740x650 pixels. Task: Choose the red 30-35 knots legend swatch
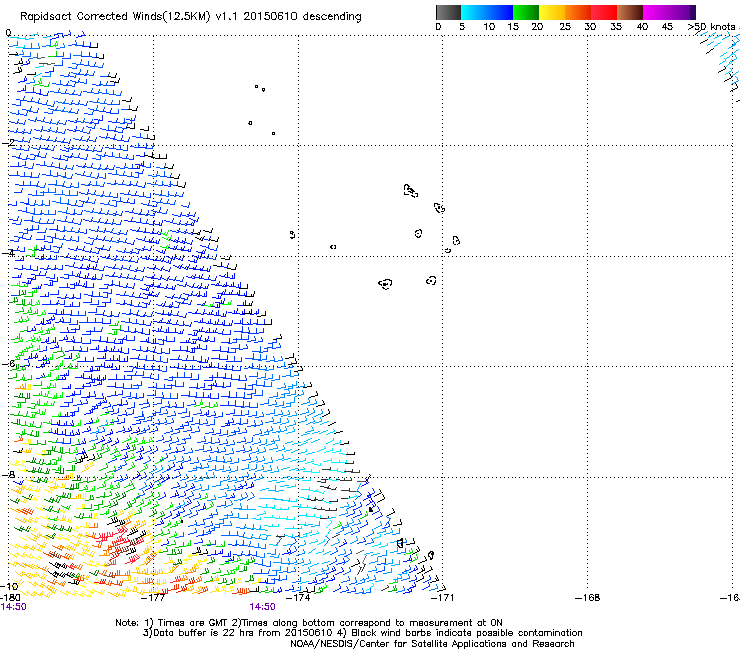pos(604,12)
